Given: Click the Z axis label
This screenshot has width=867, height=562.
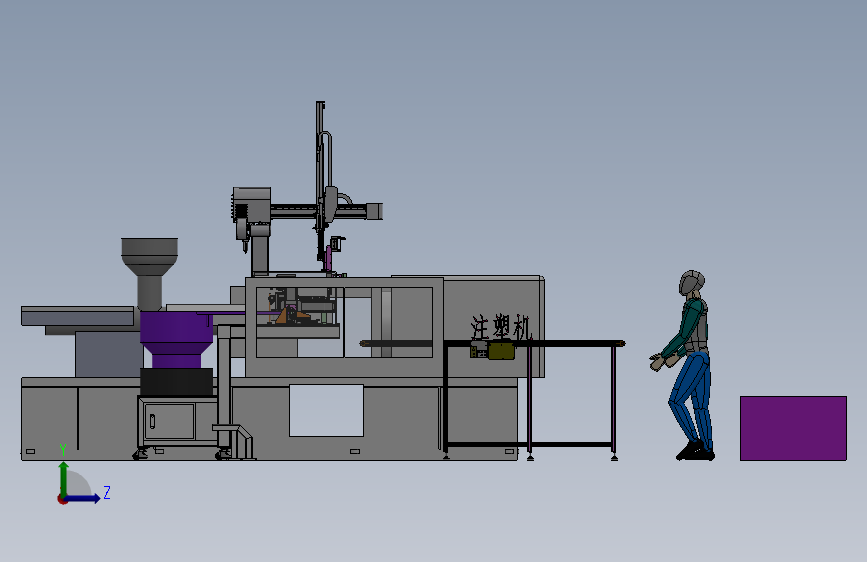Looking at the screenshot, I should point(107,492).
